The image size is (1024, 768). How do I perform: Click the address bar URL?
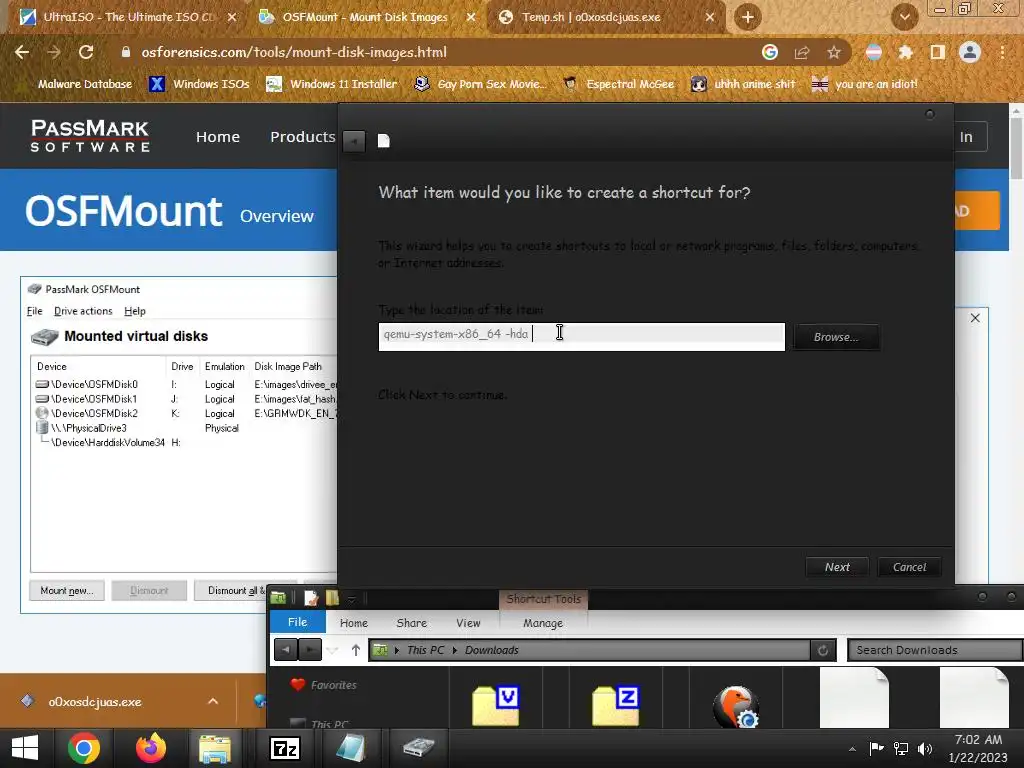pos(294,52)
